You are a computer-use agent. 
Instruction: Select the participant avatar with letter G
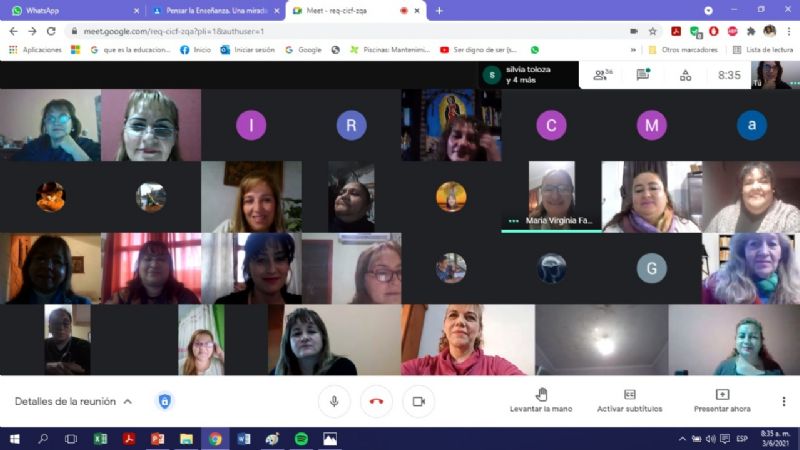coord(652,268)
